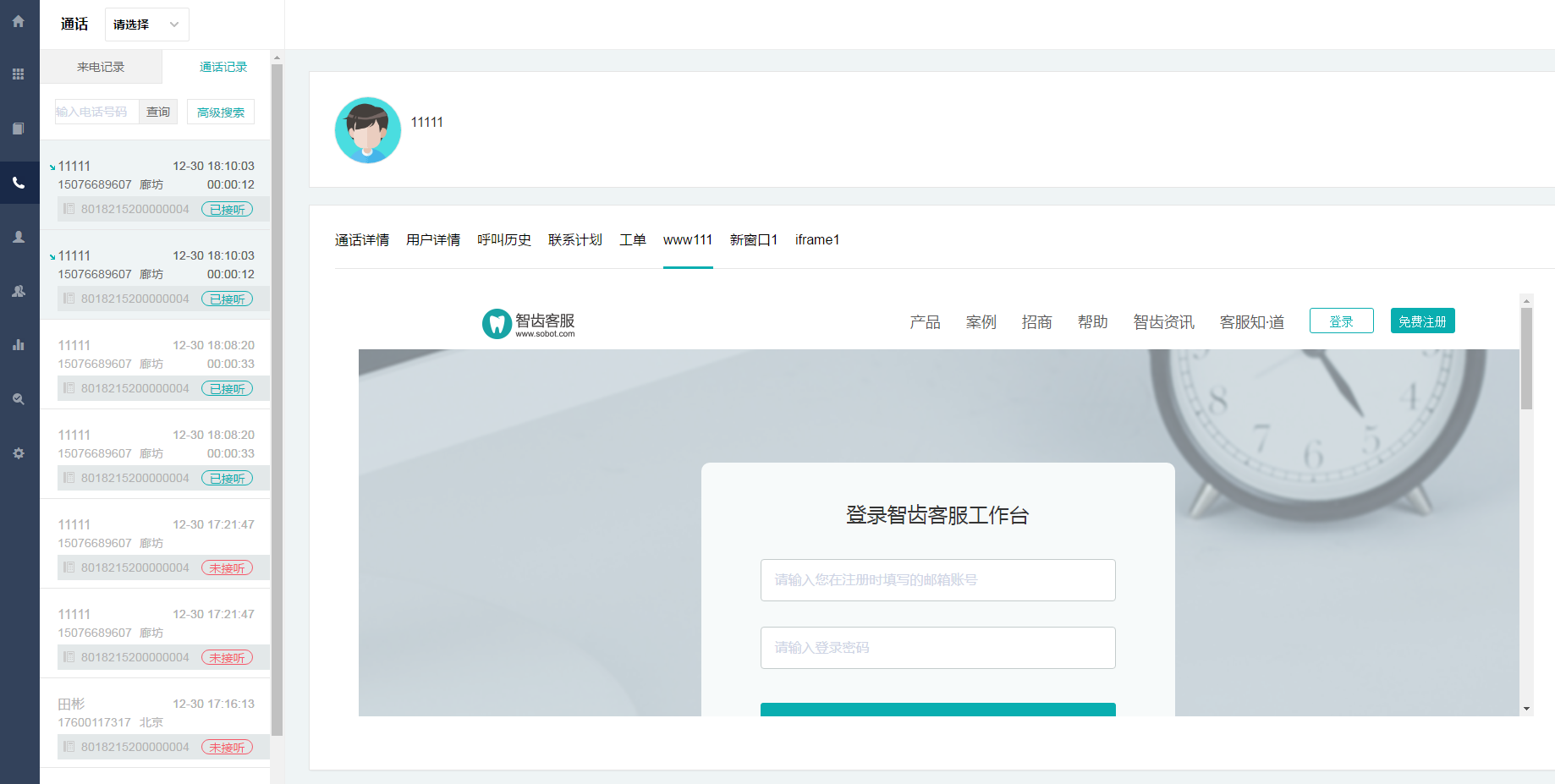Open the user group icon in the sidebar
The height and width of the screenshot is (784, 1555).
tap(19, 291)
